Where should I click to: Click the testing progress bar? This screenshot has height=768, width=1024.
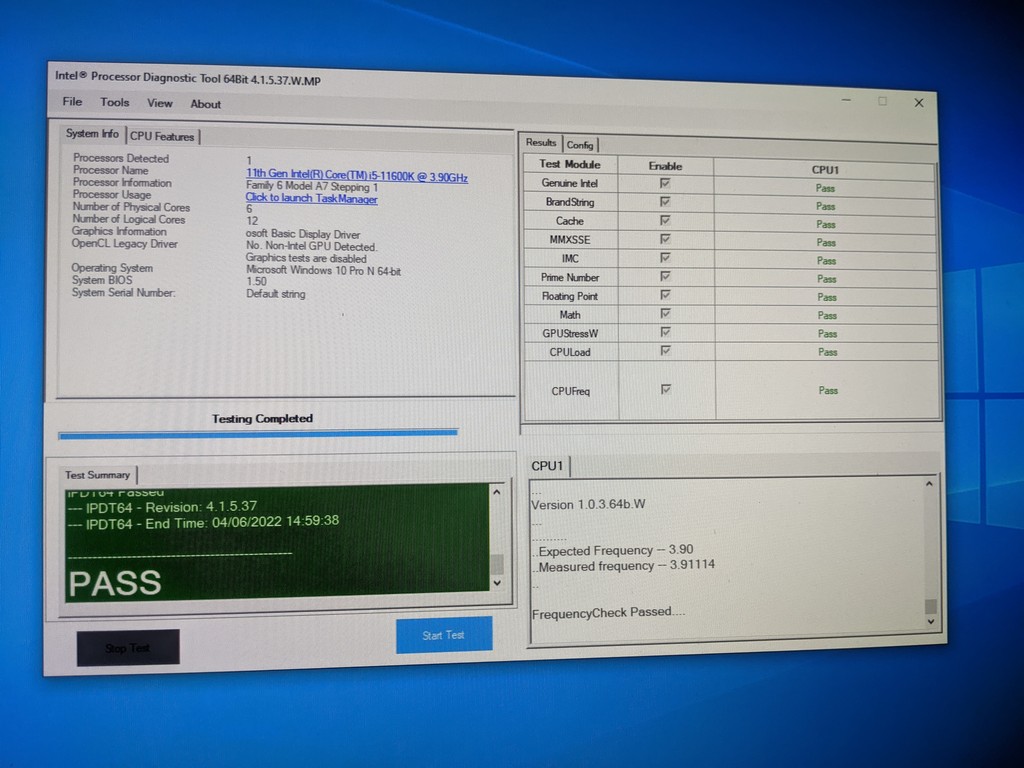tap(258, 434)
